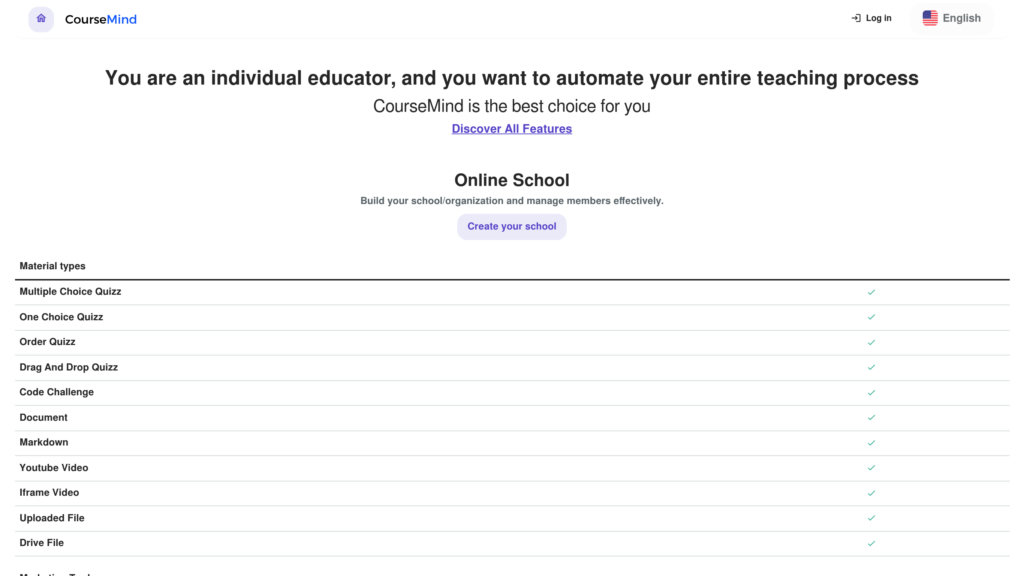Click the checkmark for Markdown material
This screenshot has width=1024, height=576.
pyautogui.click(x=871, y=443)
